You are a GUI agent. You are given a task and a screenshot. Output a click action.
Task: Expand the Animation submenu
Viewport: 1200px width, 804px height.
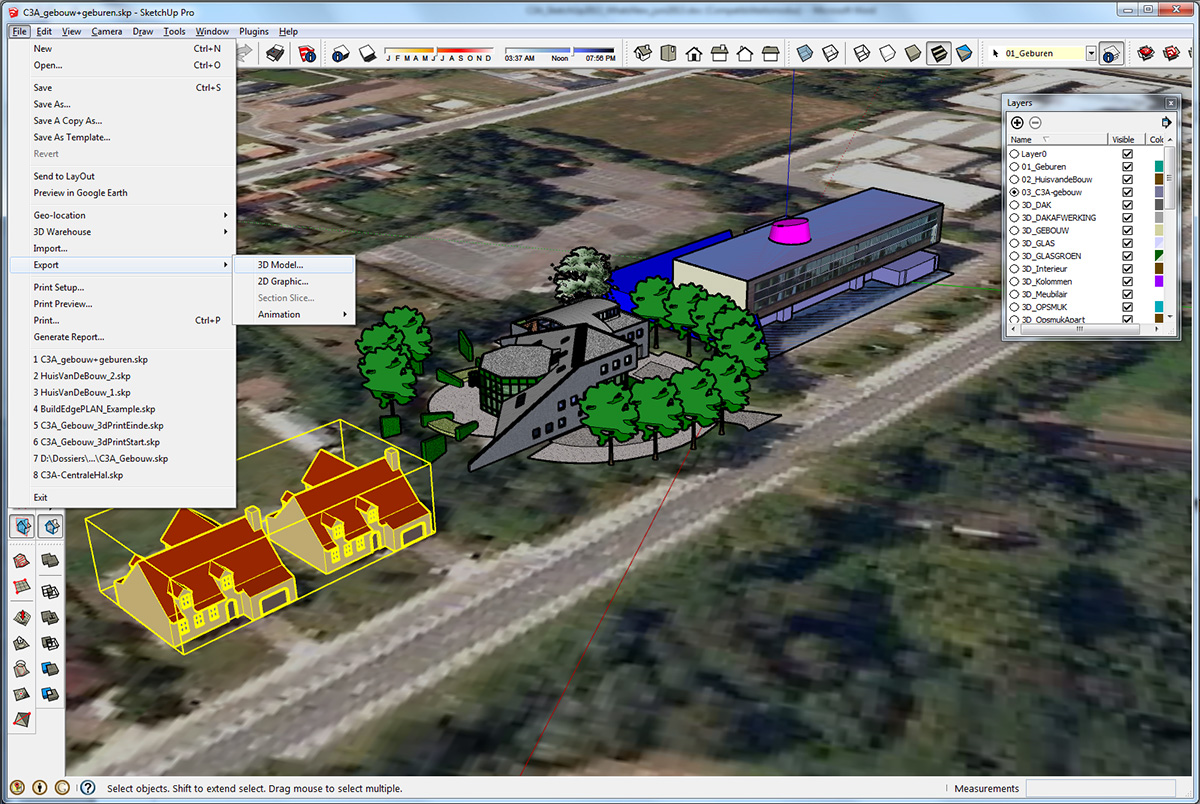(x=294, y=314)
